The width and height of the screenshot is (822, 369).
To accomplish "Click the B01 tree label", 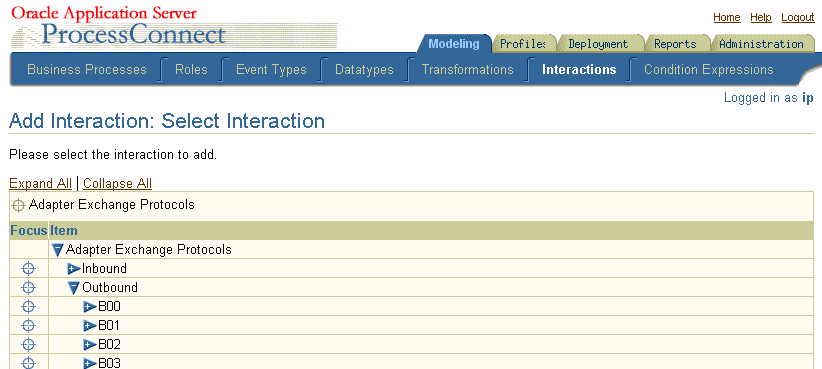I will 109,325.
